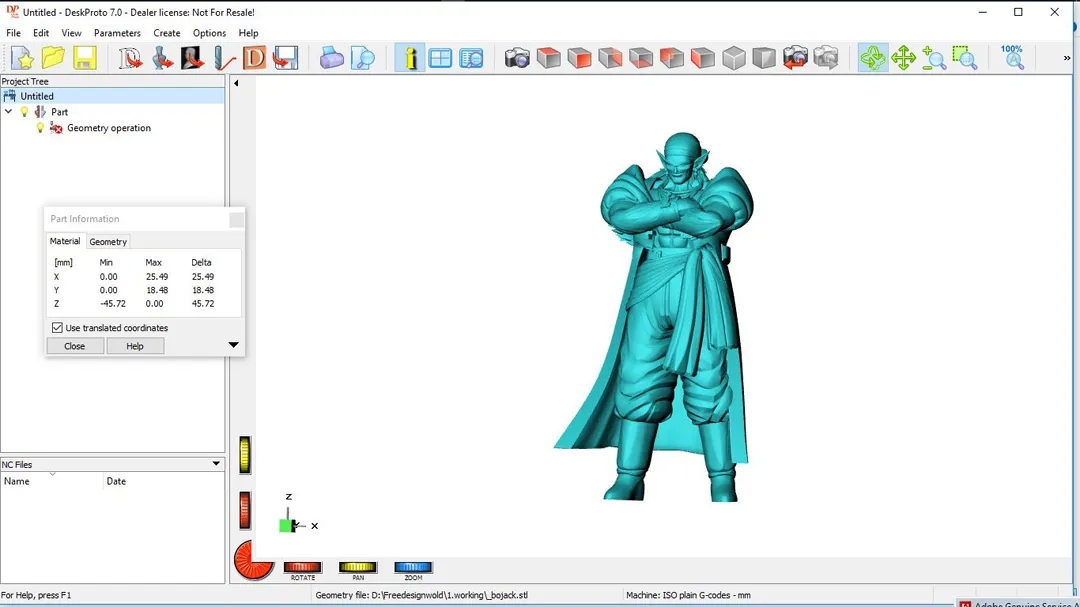Image resolution: width=1080 pixels, height=607 pixels.
Task: Open the Parameters menu
Action: click(x=117, y=33)
